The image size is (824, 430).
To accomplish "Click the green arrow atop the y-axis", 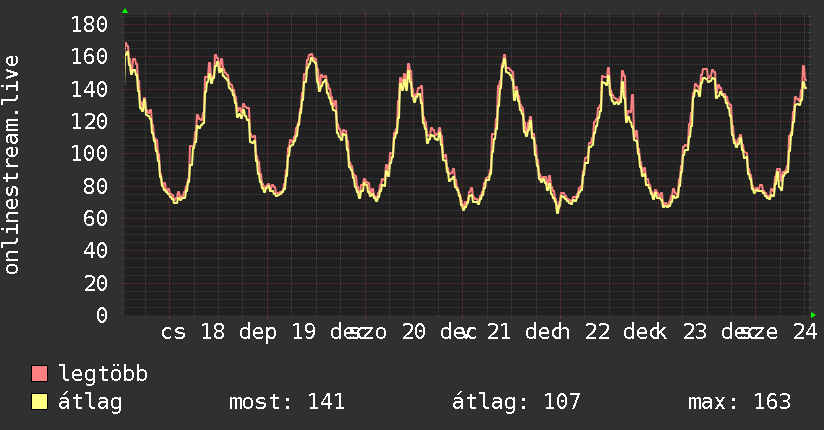I will (x=125, y=11).
